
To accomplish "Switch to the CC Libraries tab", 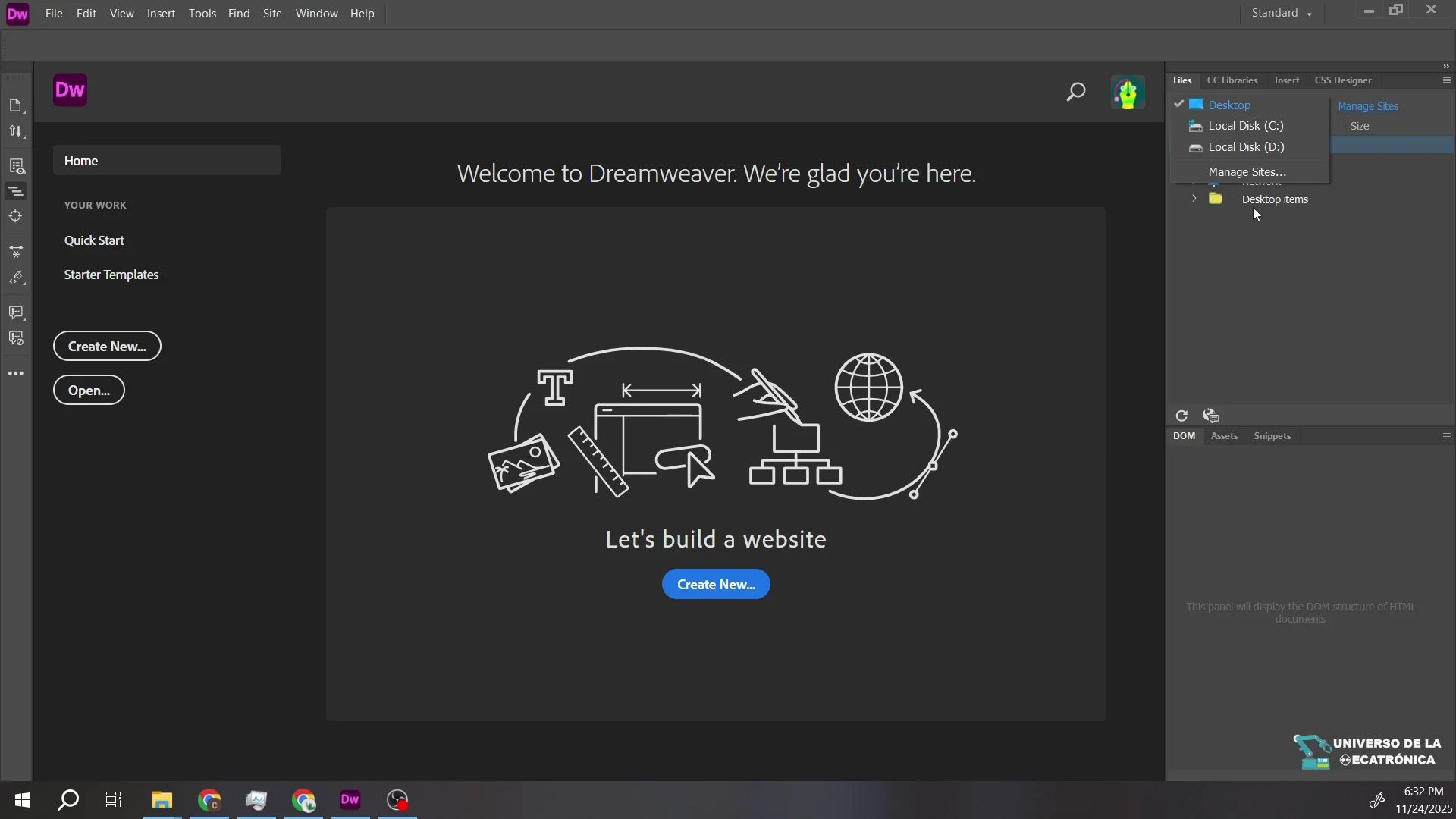I will point(1232,80).
